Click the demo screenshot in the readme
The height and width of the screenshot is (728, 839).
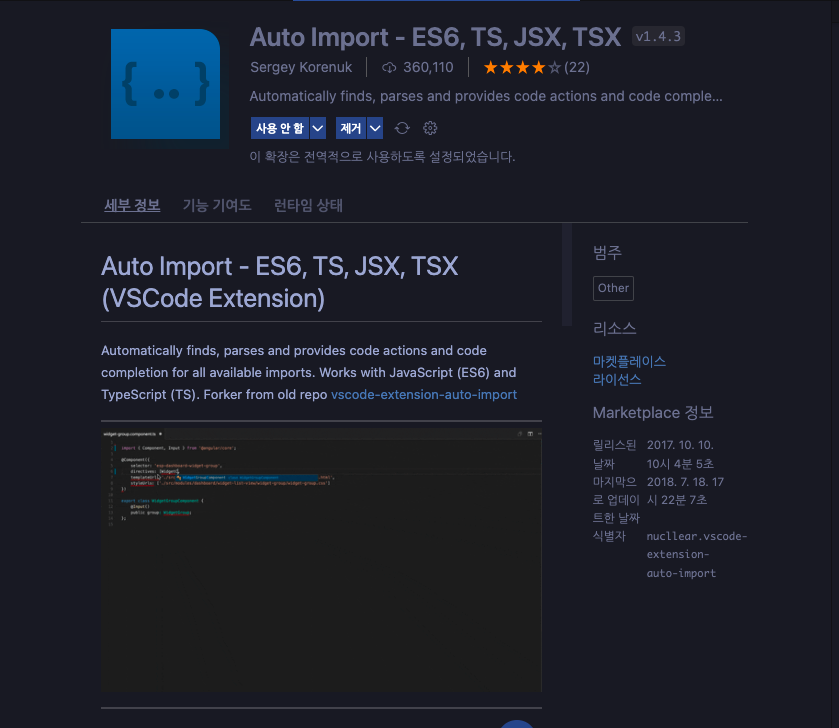point(321,560)
